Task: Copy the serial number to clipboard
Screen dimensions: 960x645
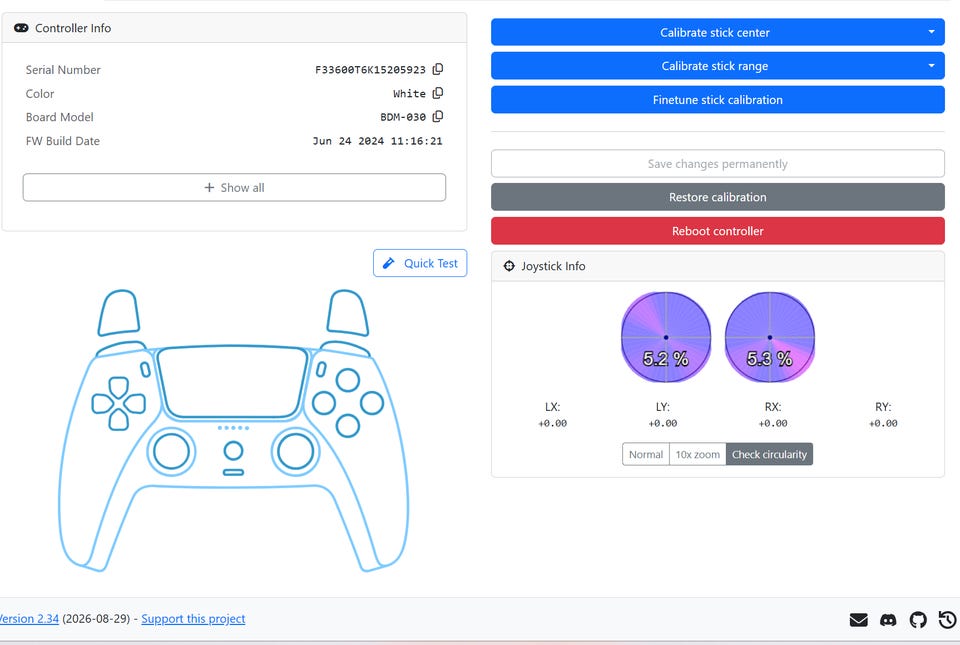Action: [438, 69]
